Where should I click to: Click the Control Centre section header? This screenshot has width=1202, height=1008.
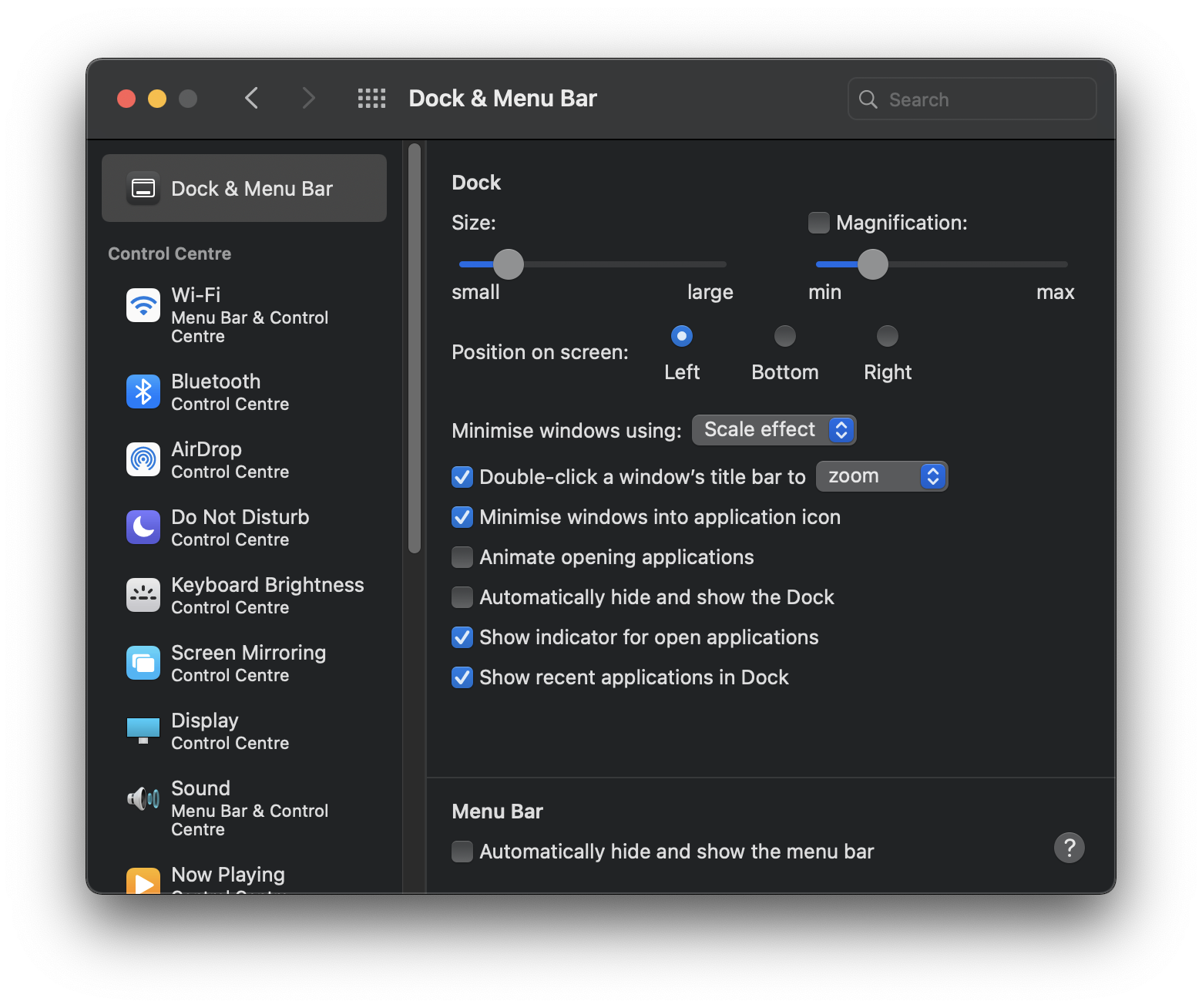(170, 254)
